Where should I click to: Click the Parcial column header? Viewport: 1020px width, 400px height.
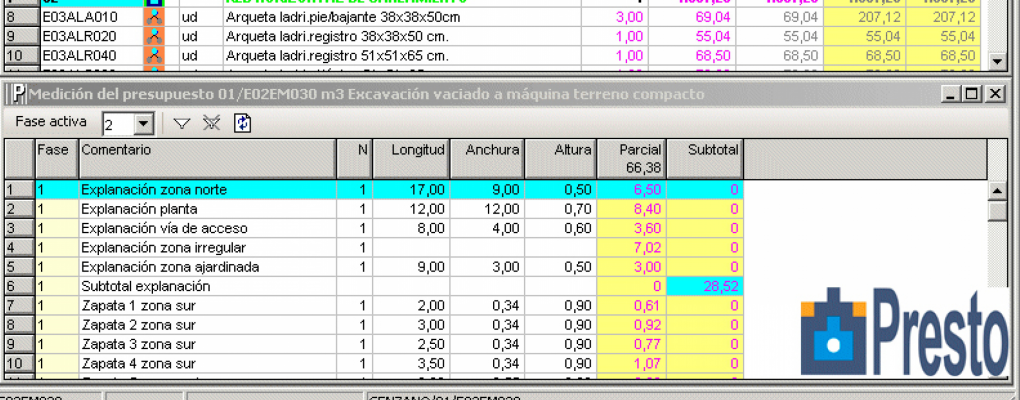click(630, 158)
